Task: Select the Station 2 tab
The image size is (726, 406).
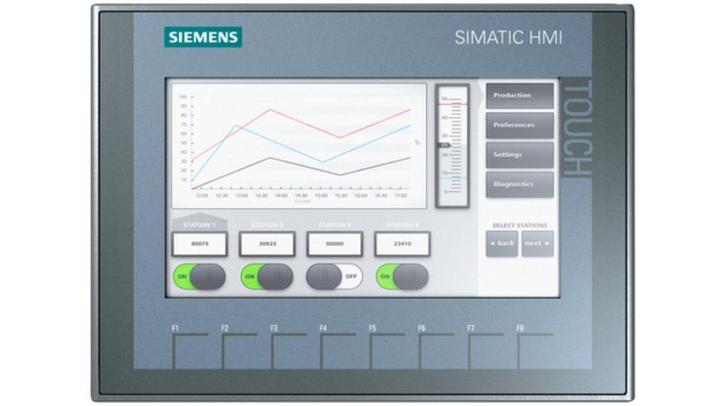Action: pyautogui.click(x=267, y=225)
